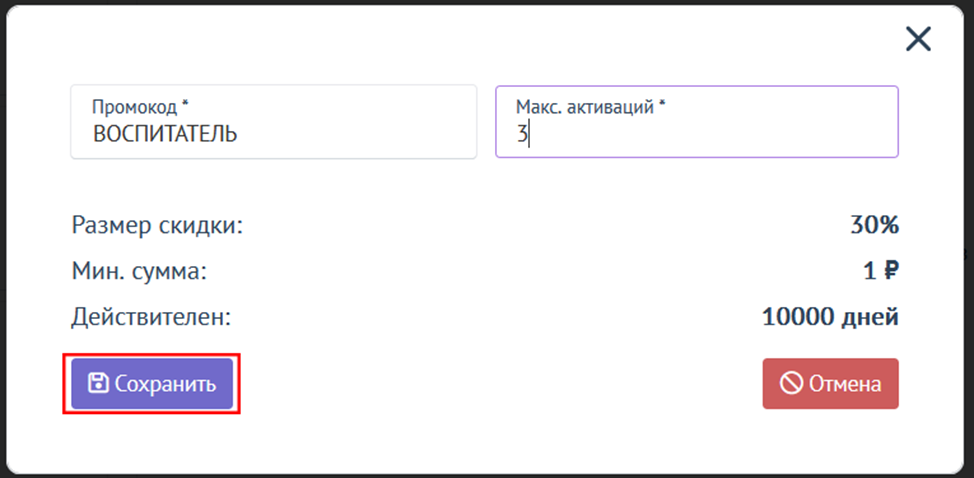Click the floppy disk icon on Сохранить

point(98,384)
